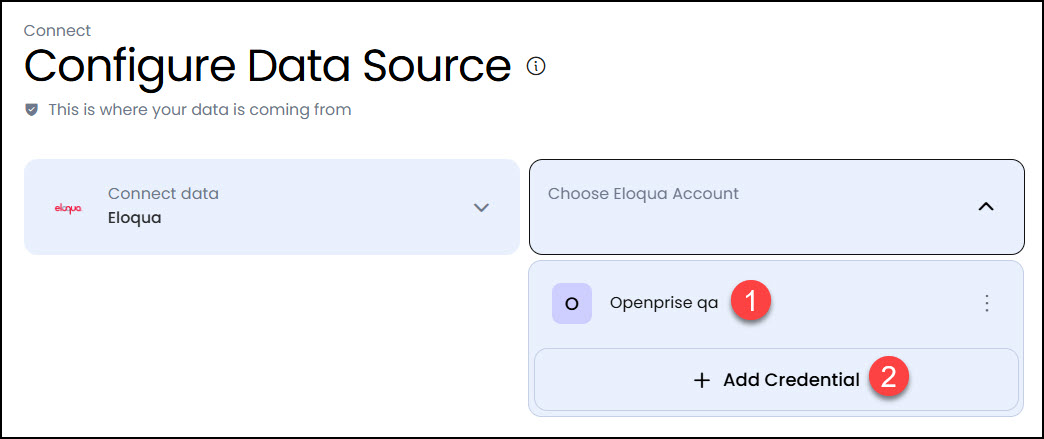This screenshot has height=439, width=1044.
Task: Click the plus icon on Add Credential
Action: 702,380
